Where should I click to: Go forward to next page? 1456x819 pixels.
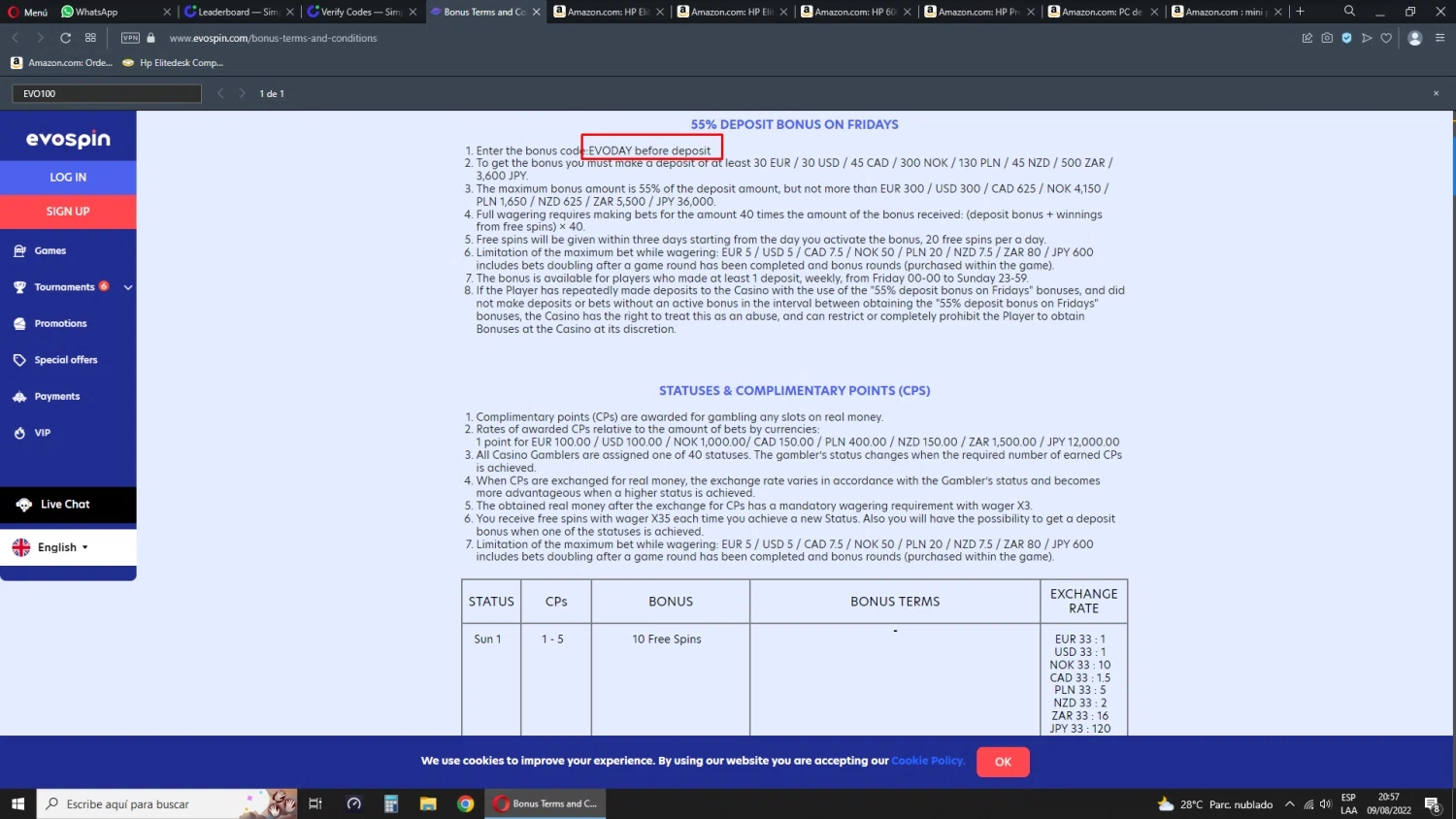40,38
